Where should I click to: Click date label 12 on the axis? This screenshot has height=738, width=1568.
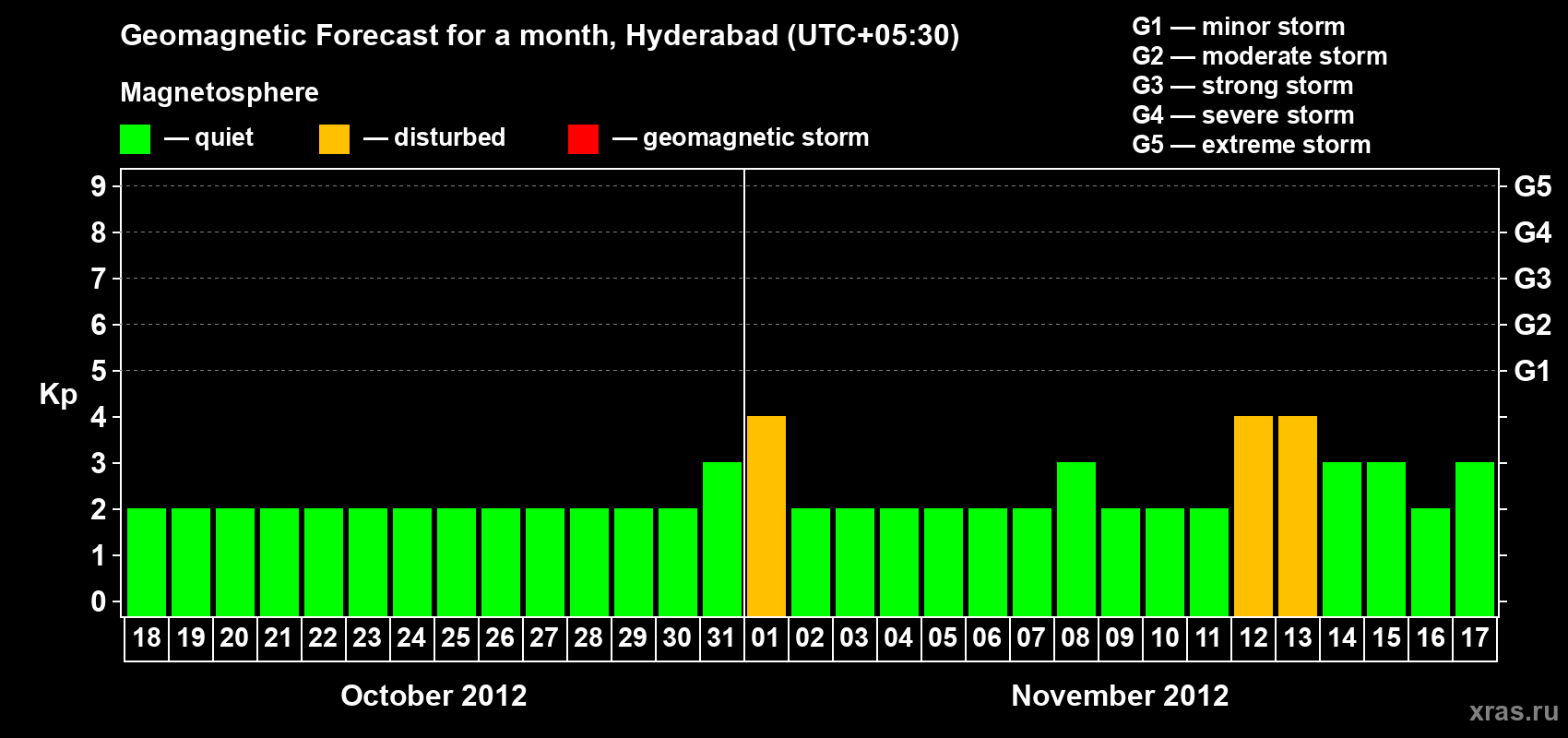tap(1253, 638)
